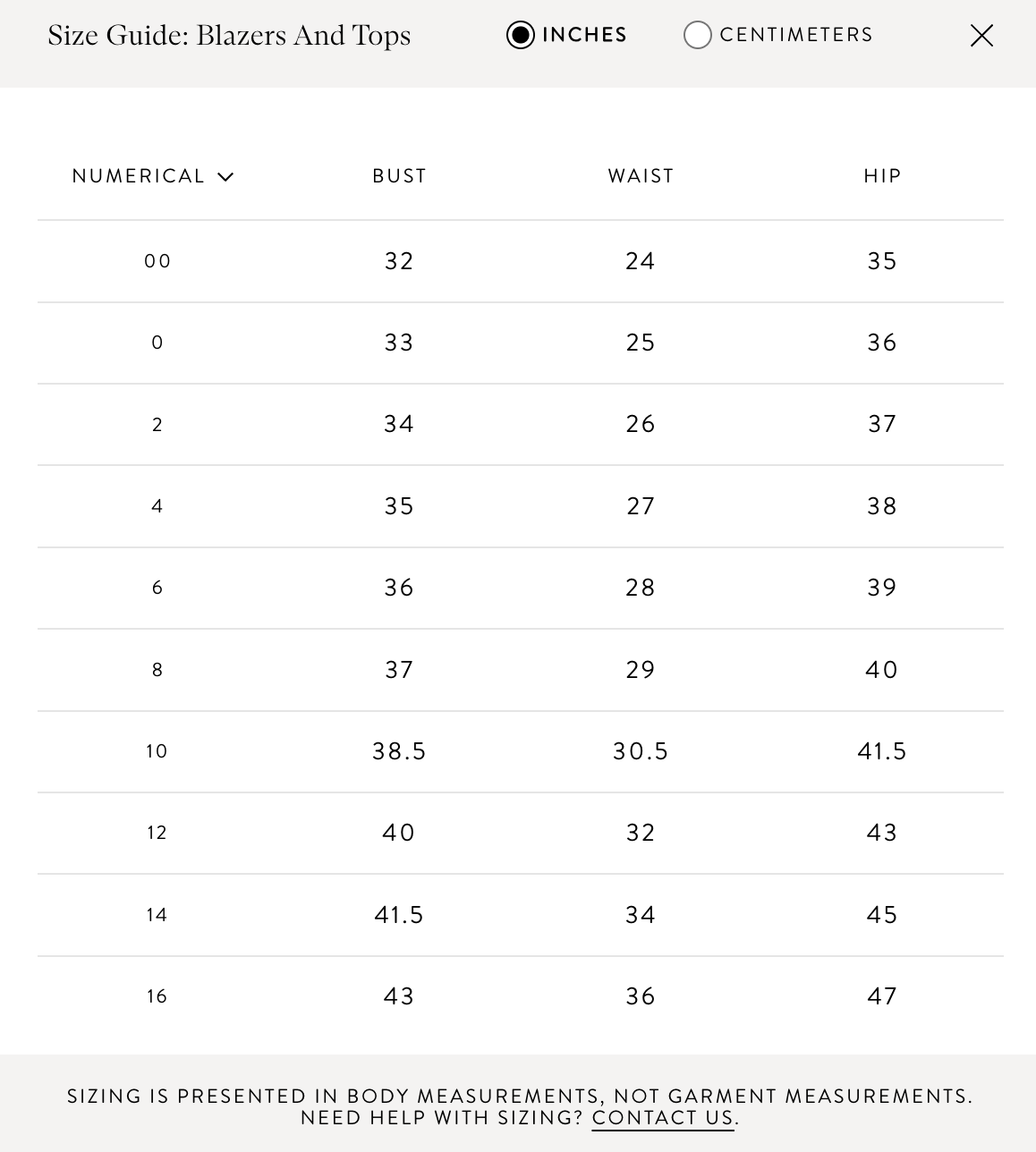Viewport: 1036px width, 1152px height.
Task: Click waist value 30.5 in the table
Action: point(641,751)
